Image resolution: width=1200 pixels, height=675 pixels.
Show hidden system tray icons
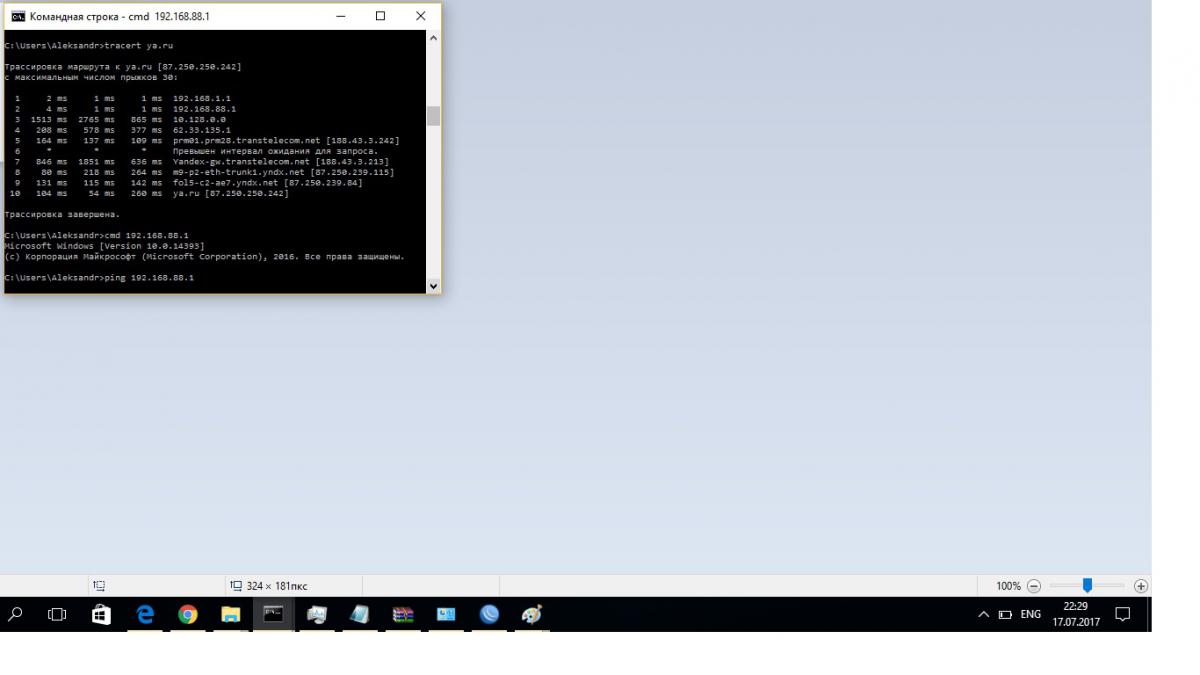[984, 615]
